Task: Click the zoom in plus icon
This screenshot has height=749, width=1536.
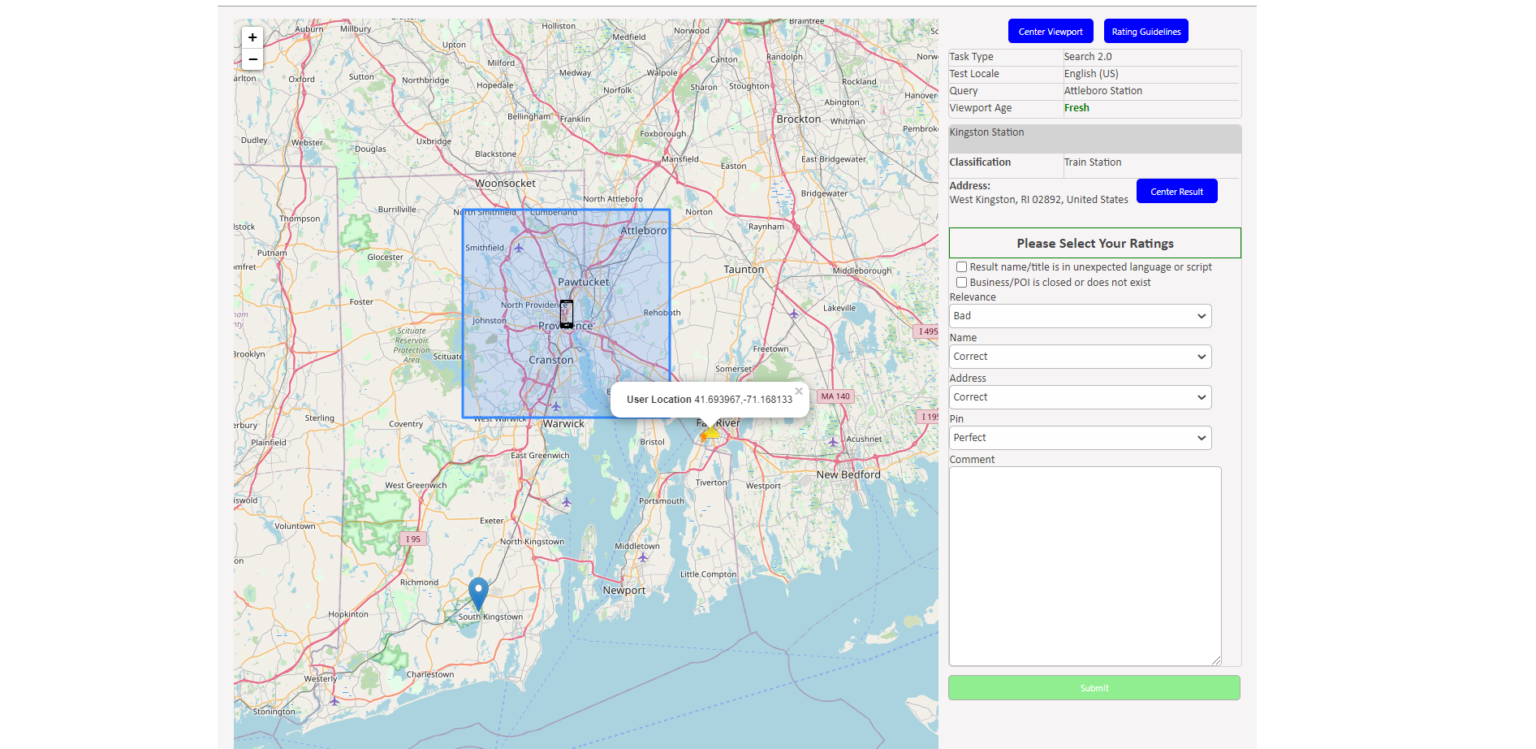Action: click(252, 37)
